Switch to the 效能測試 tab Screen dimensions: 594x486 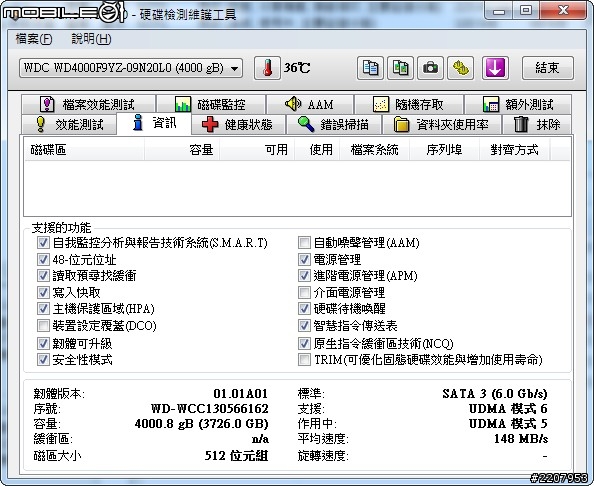(69, 124)
